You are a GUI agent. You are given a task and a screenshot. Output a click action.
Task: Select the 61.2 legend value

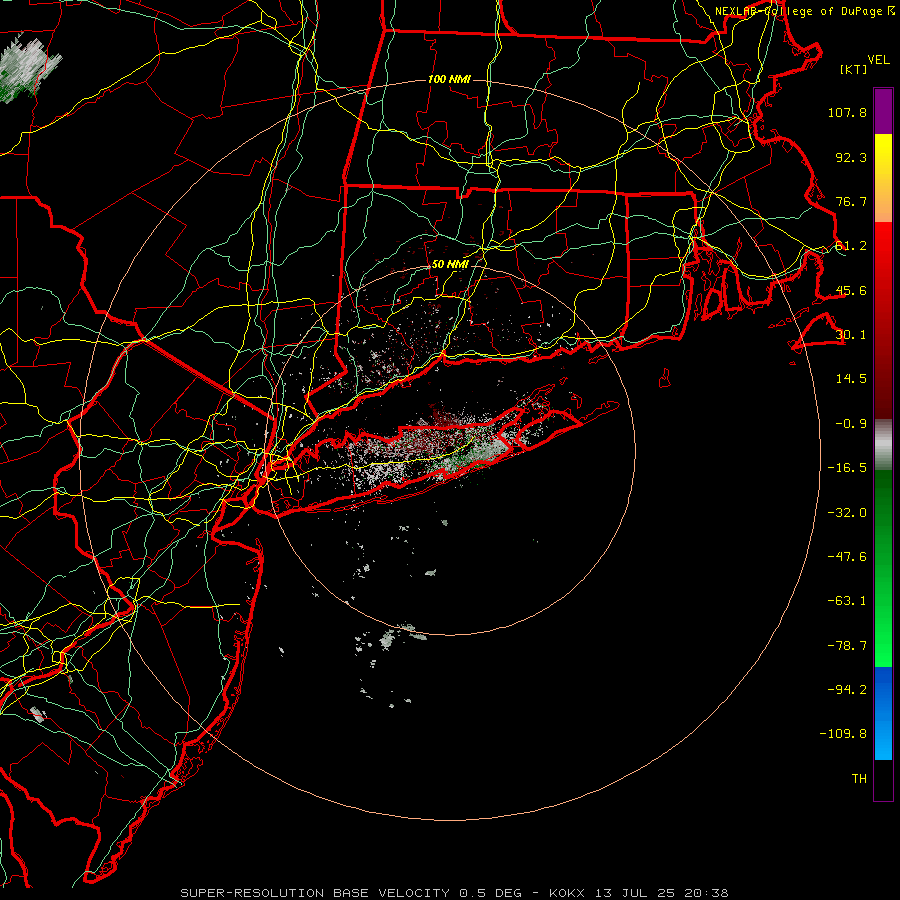point(851,246)
